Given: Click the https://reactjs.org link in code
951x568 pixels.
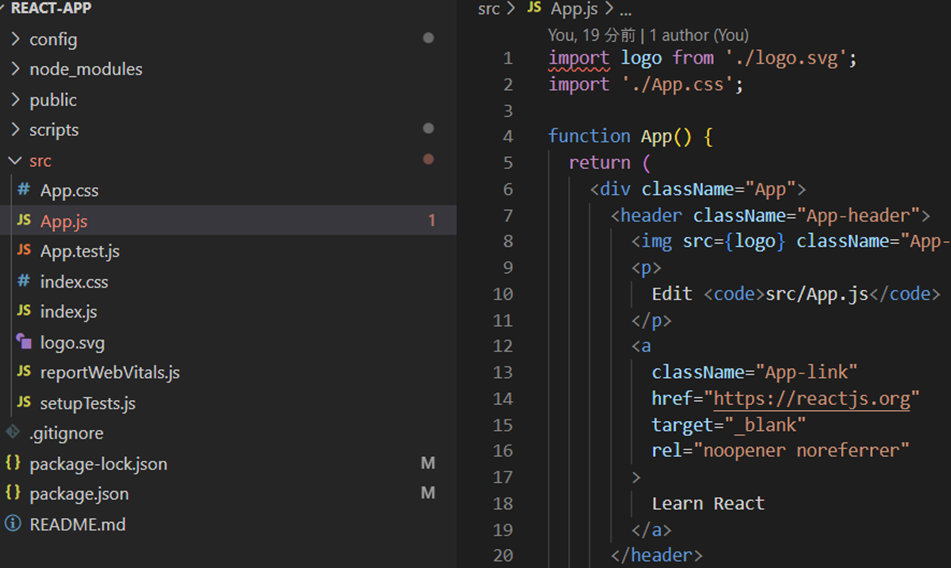Looking at the screenshot, I should coord(812,399).
